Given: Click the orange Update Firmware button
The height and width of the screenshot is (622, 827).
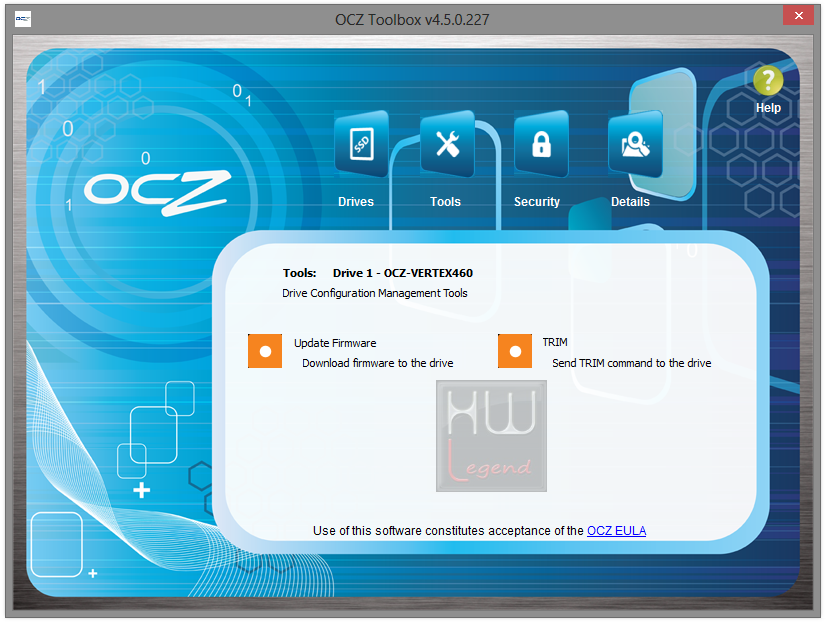Looking at the screenshot, I should coord(265,351).
